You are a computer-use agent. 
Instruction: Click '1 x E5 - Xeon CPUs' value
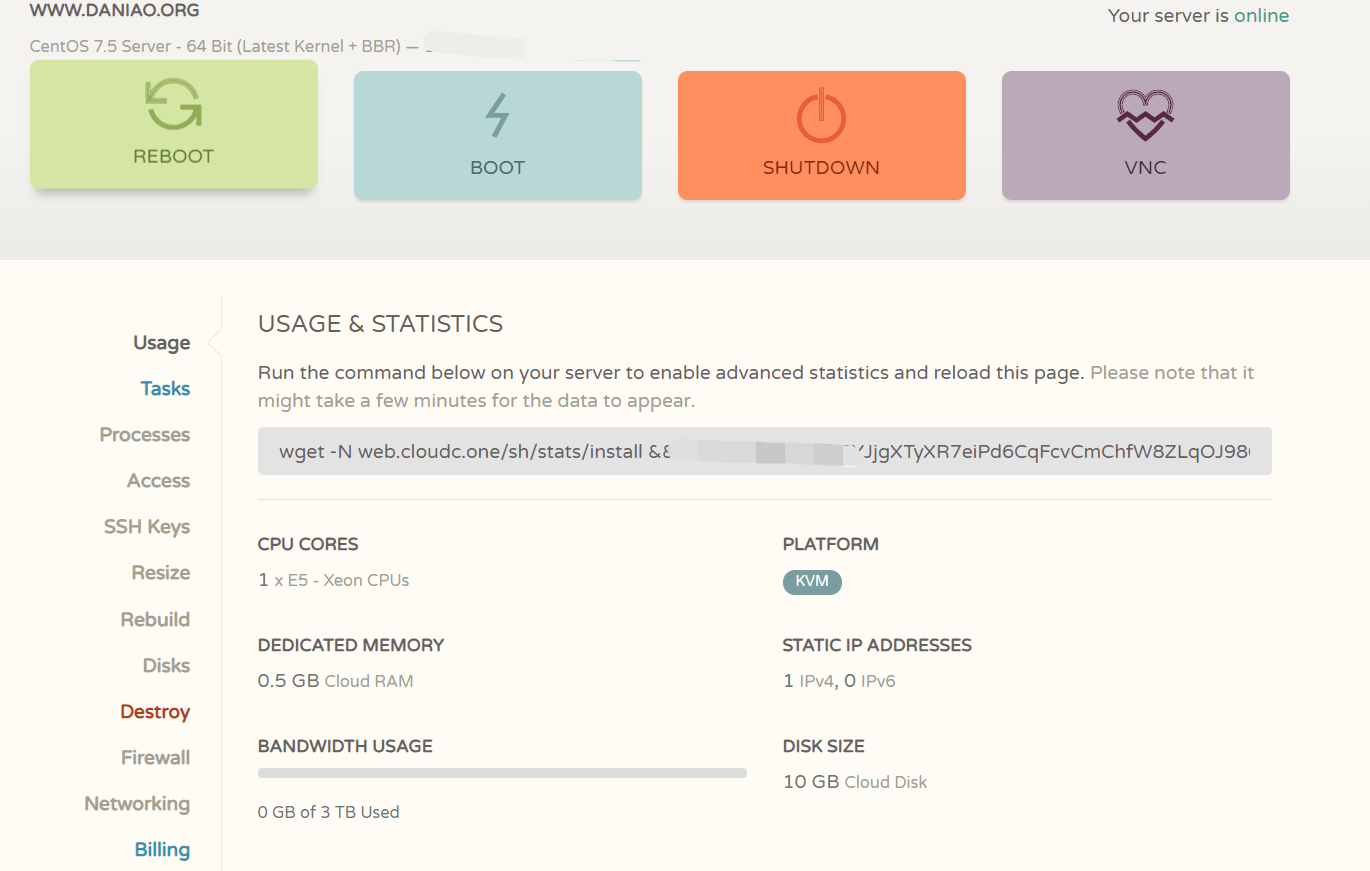pyautogui.click(x=333, y=580)
